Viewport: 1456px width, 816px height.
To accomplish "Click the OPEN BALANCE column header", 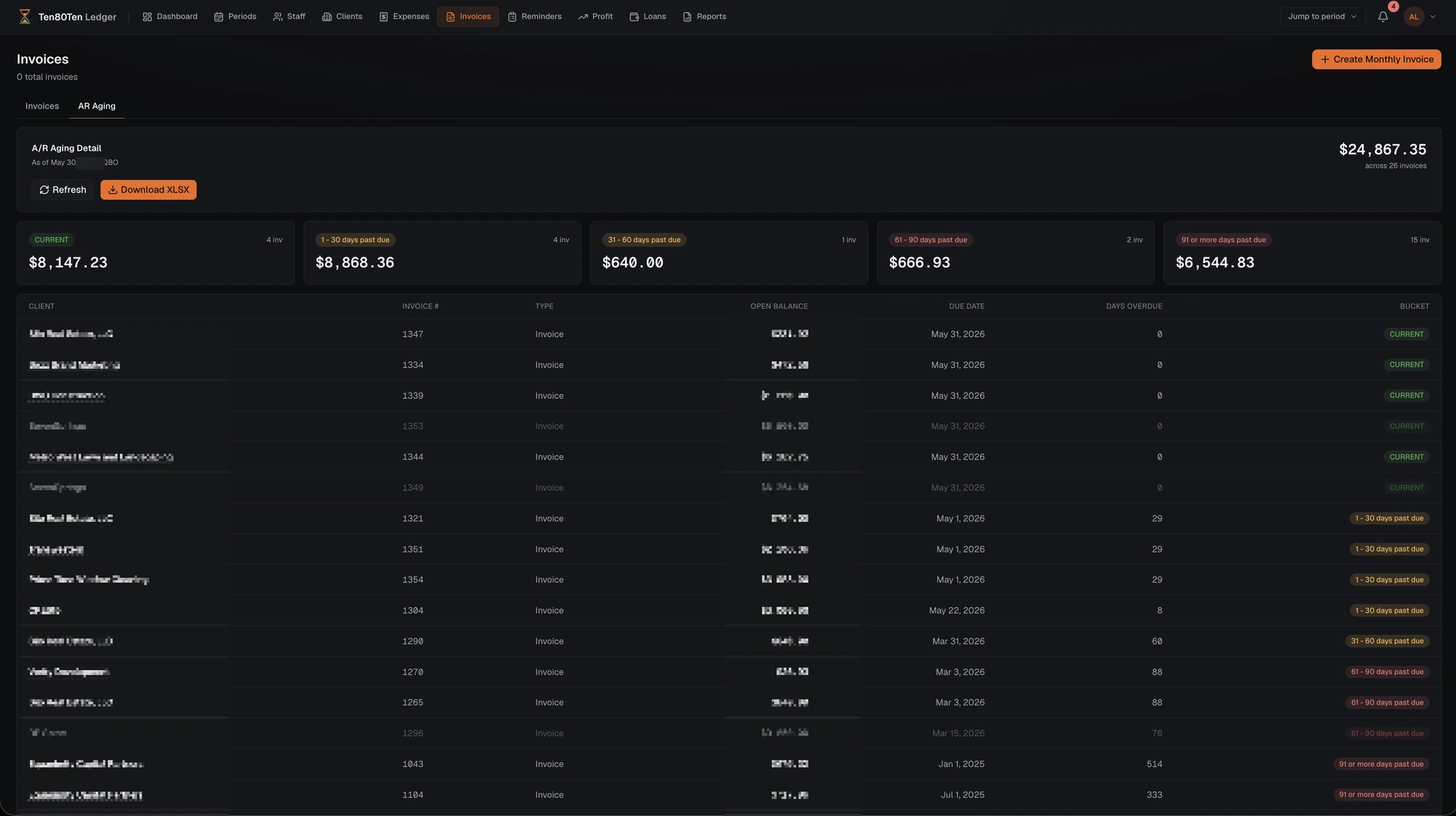I will click(x=779, y=306).
